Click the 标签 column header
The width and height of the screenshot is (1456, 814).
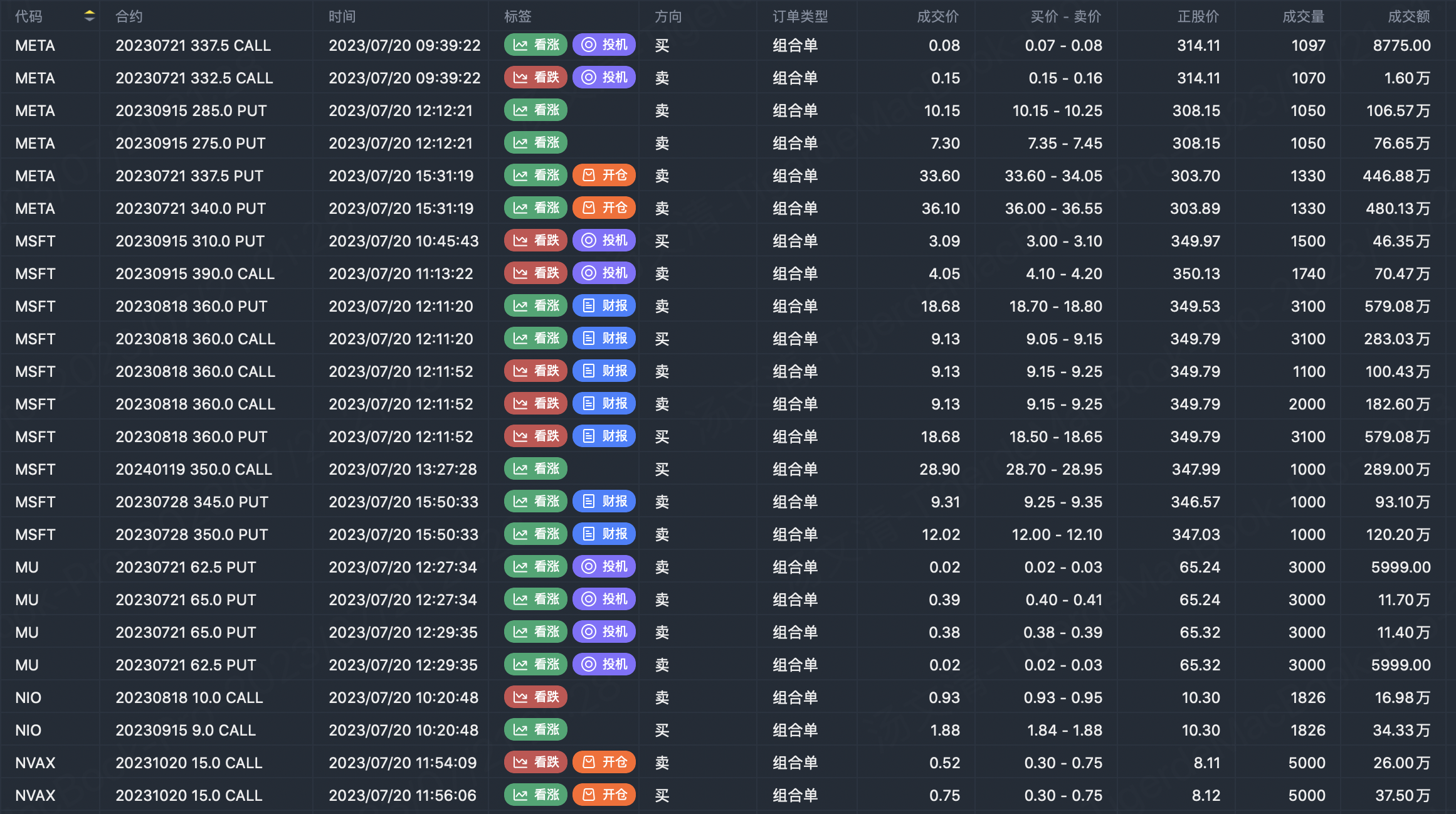tap(518, 16)
